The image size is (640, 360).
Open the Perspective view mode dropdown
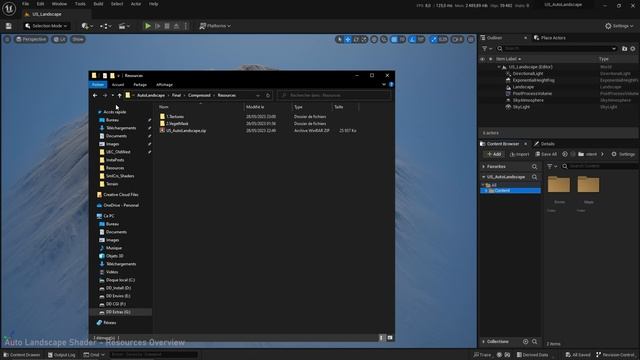31,40
